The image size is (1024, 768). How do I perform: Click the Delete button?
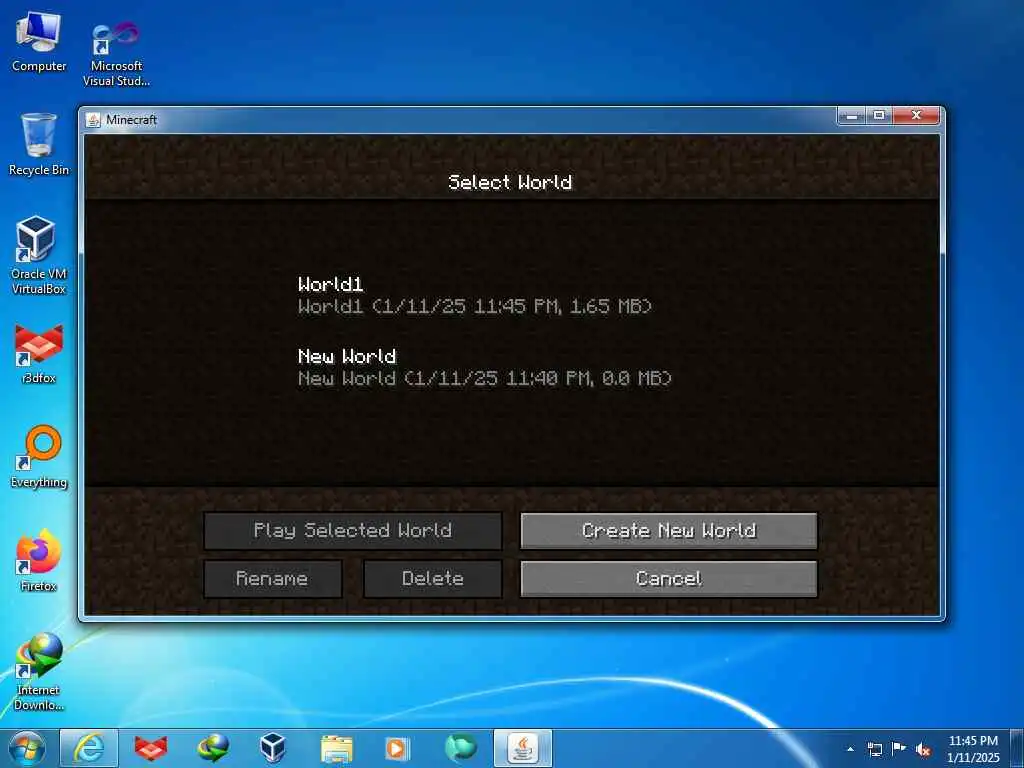coord(432,579)
